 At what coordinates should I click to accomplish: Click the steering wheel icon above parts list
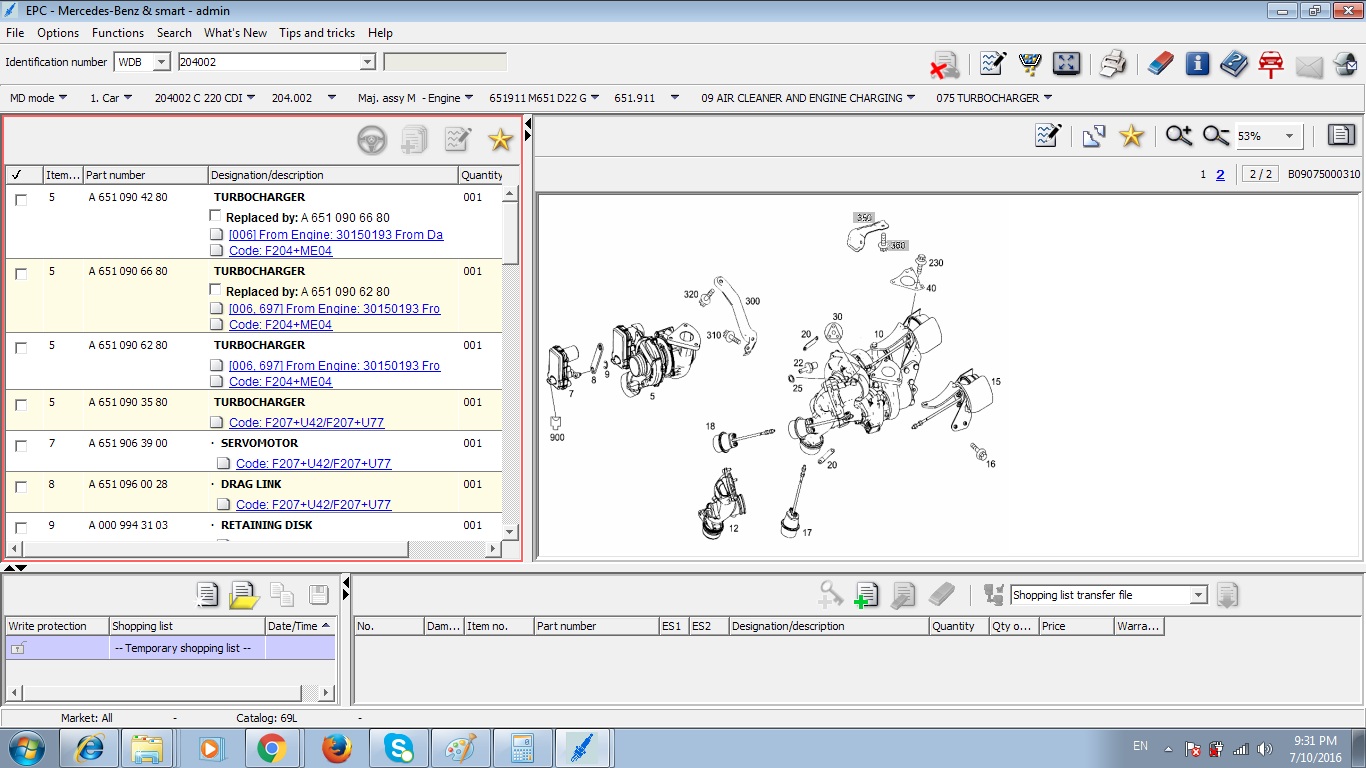372,140
